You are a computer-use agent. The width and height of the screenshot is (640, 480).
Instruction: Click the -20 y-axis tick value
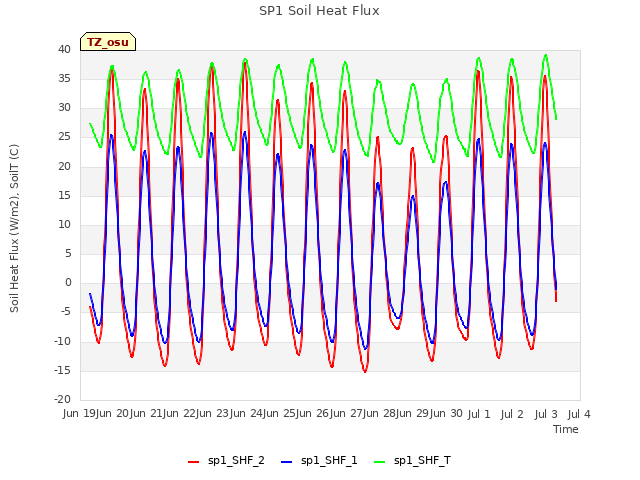coord(62,399)
